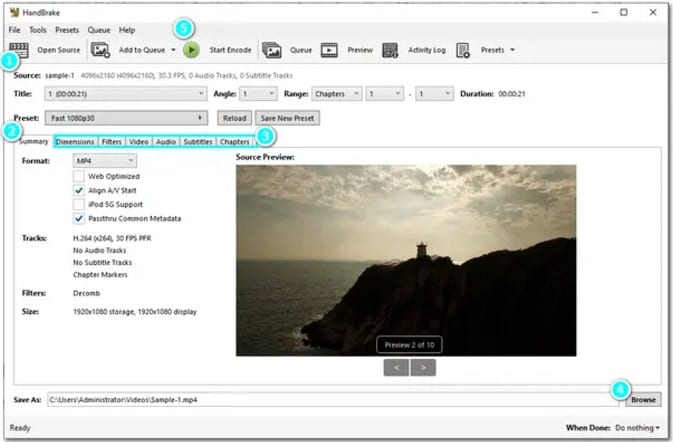Open the Range Chapters dropdown
The height and width of the screenshot is (442, 673).
pyautogui.click(x=336, y=94)
